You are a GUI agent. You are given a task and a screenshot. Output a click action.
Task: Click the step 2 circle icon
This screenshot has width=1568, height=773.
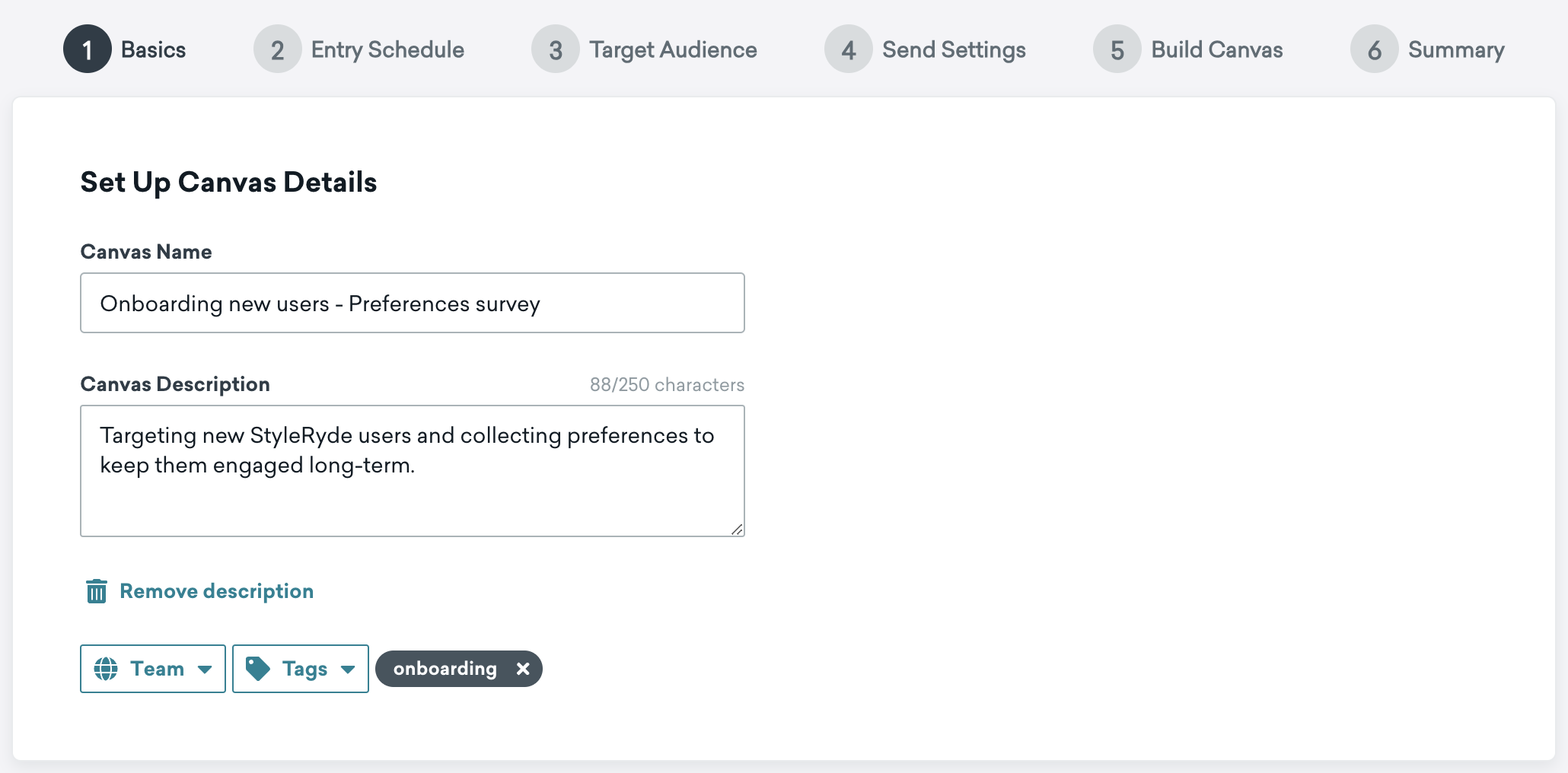point(278,49)
